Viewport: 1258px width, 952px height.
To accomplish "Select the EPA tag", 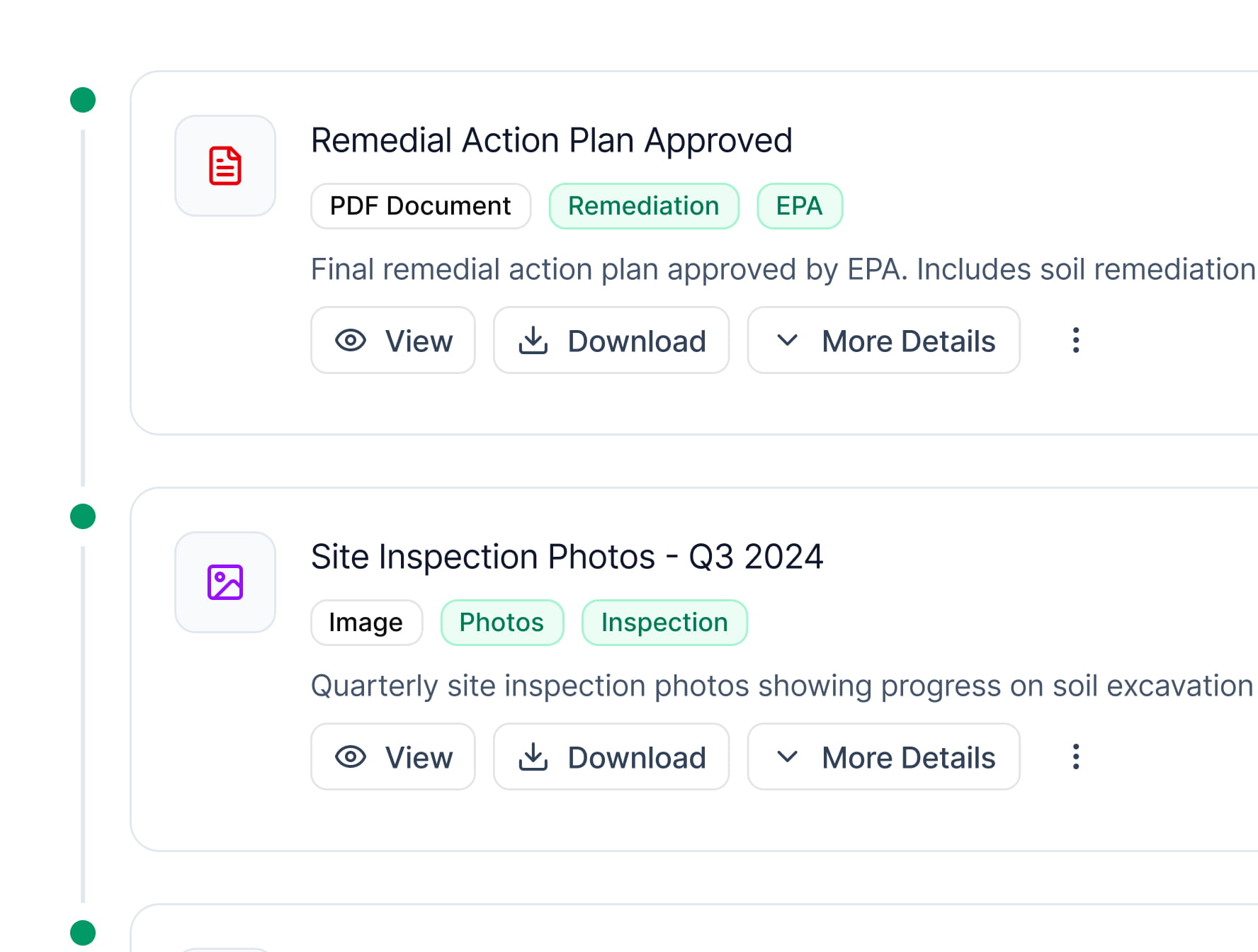I will click(x=799, y=206).
